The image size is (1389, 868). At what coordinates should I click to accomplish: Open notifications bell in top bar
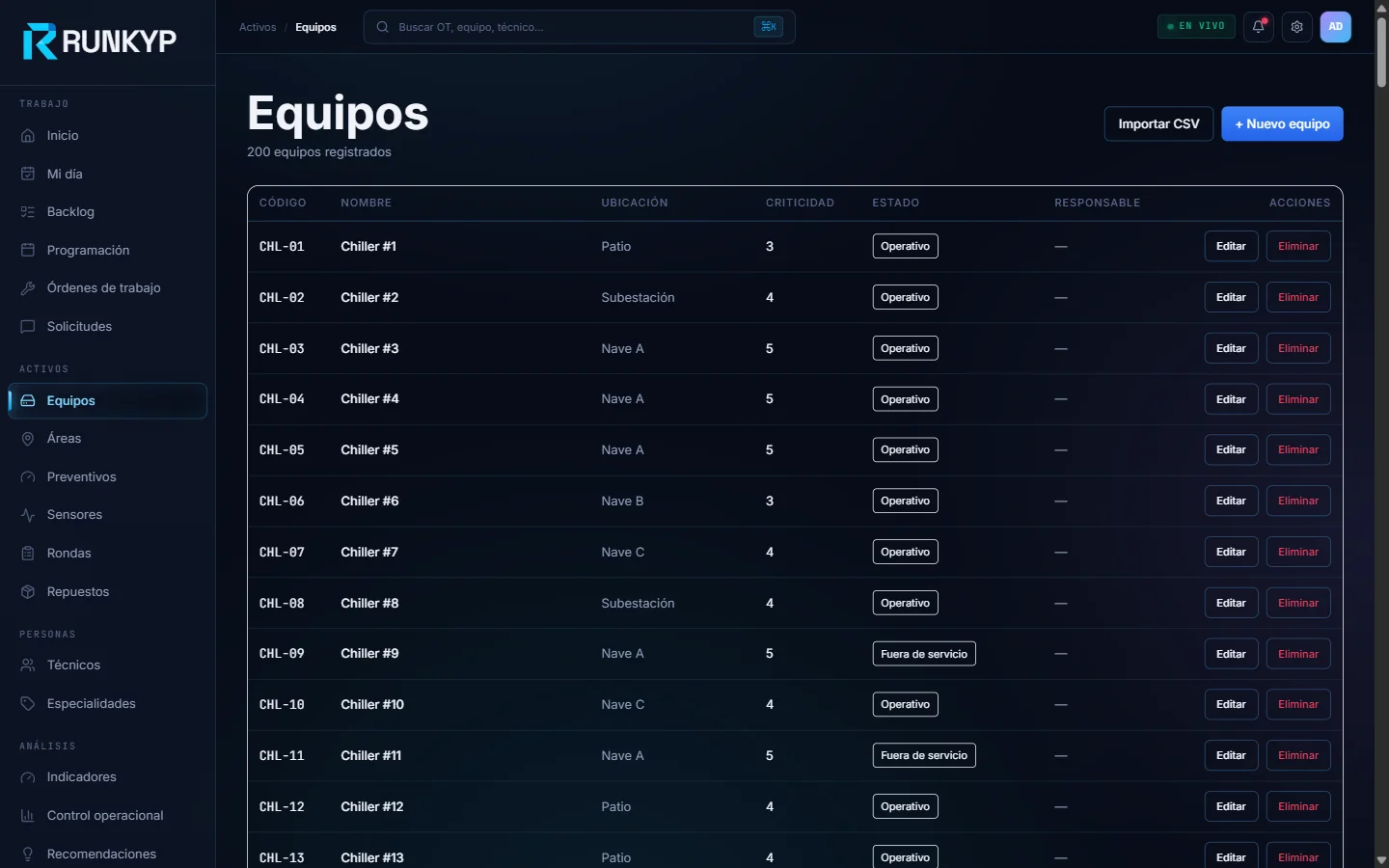point(1259,27)
